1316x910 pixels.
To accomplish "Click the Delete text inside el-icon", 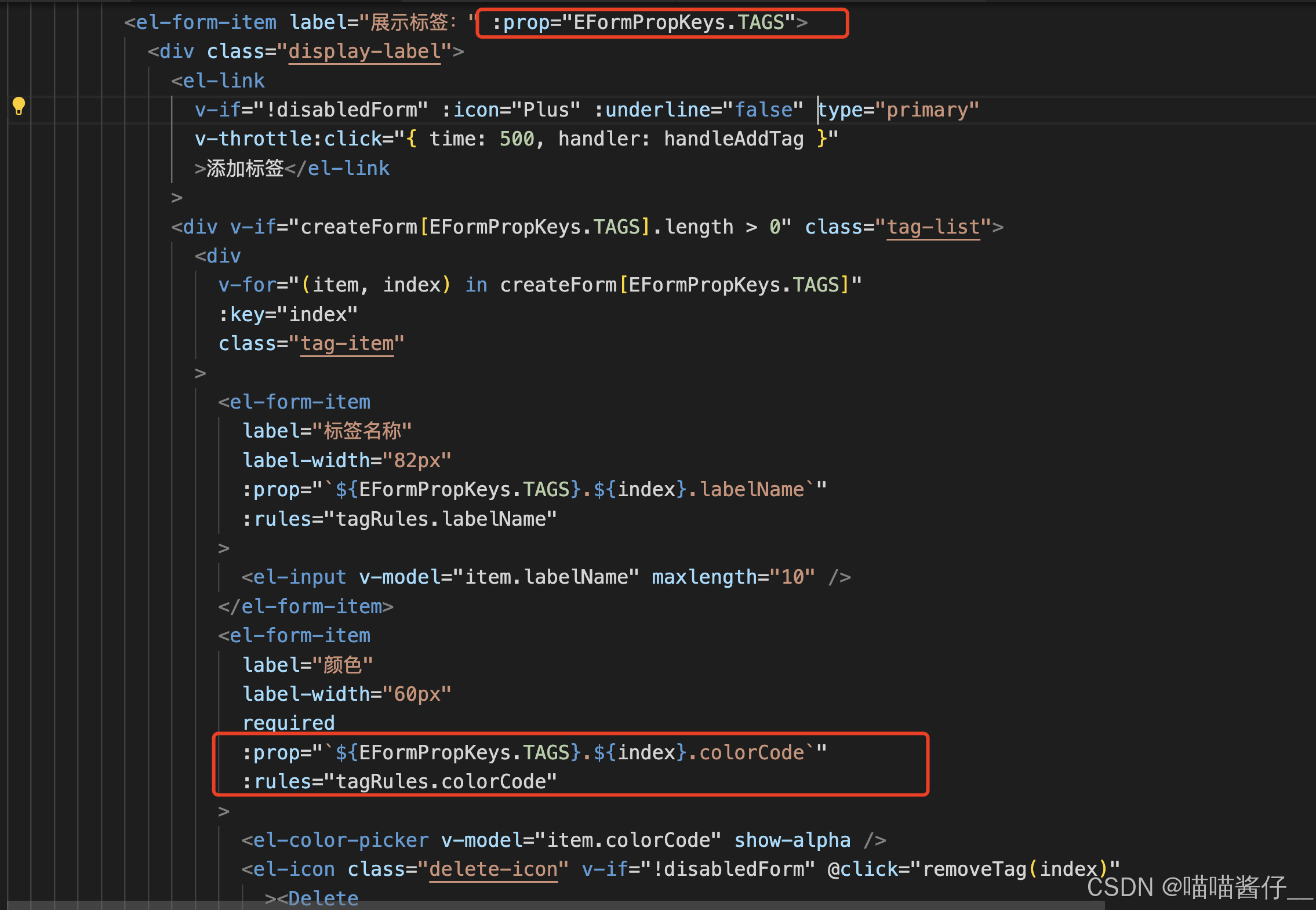I will coord(323,898).
